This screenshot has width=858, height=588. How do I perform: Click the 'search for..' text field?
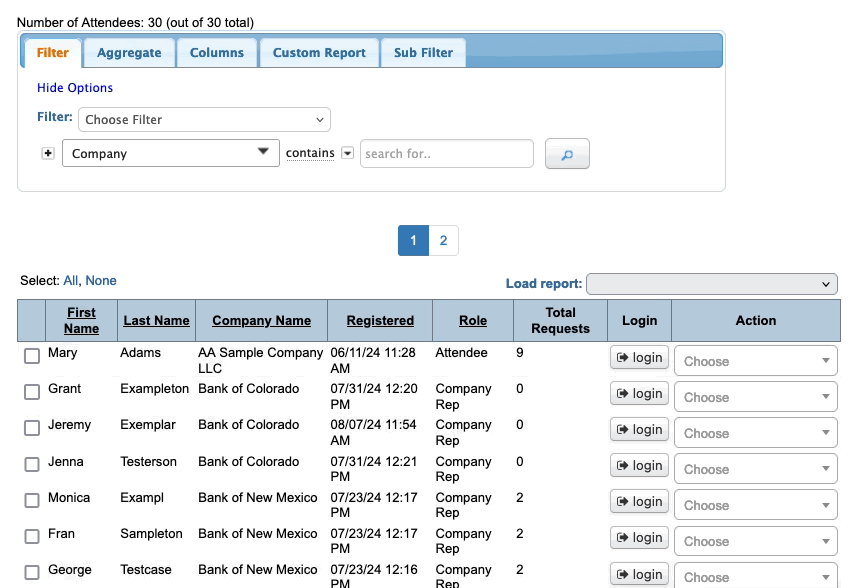446,154
